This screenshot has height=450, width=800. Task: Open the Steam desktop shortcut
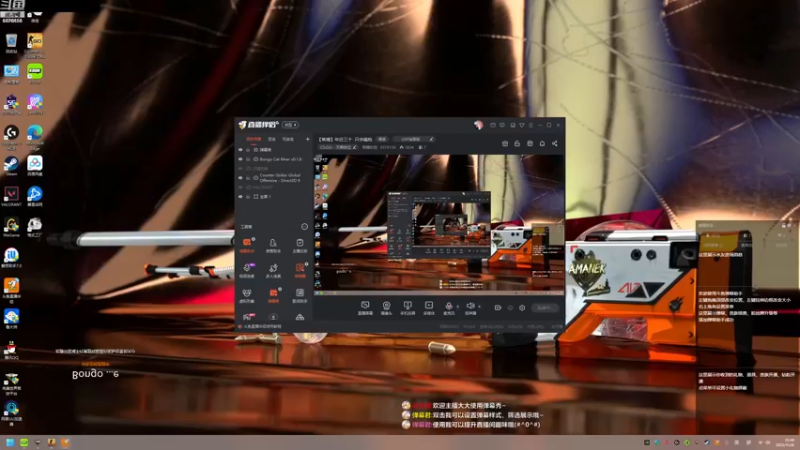pyautogui.click(x=11, y=166)
